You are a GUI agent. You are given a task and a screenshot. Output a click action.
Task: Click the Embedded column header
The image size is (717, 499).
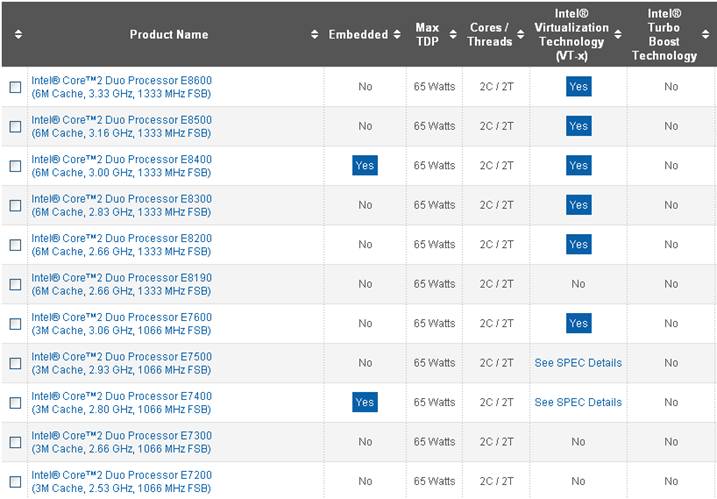click(x=358, y=34)
